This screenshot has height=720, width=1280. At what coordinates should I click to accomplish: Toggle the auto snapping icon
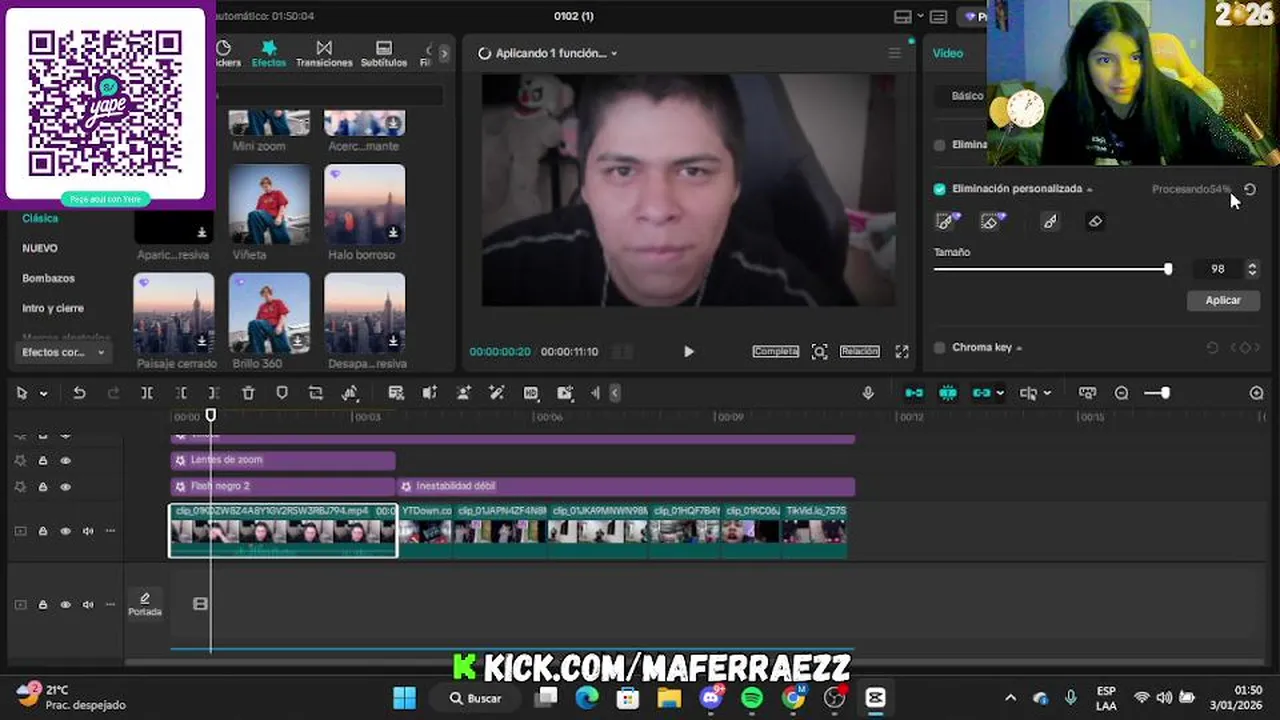click(948, 393)
